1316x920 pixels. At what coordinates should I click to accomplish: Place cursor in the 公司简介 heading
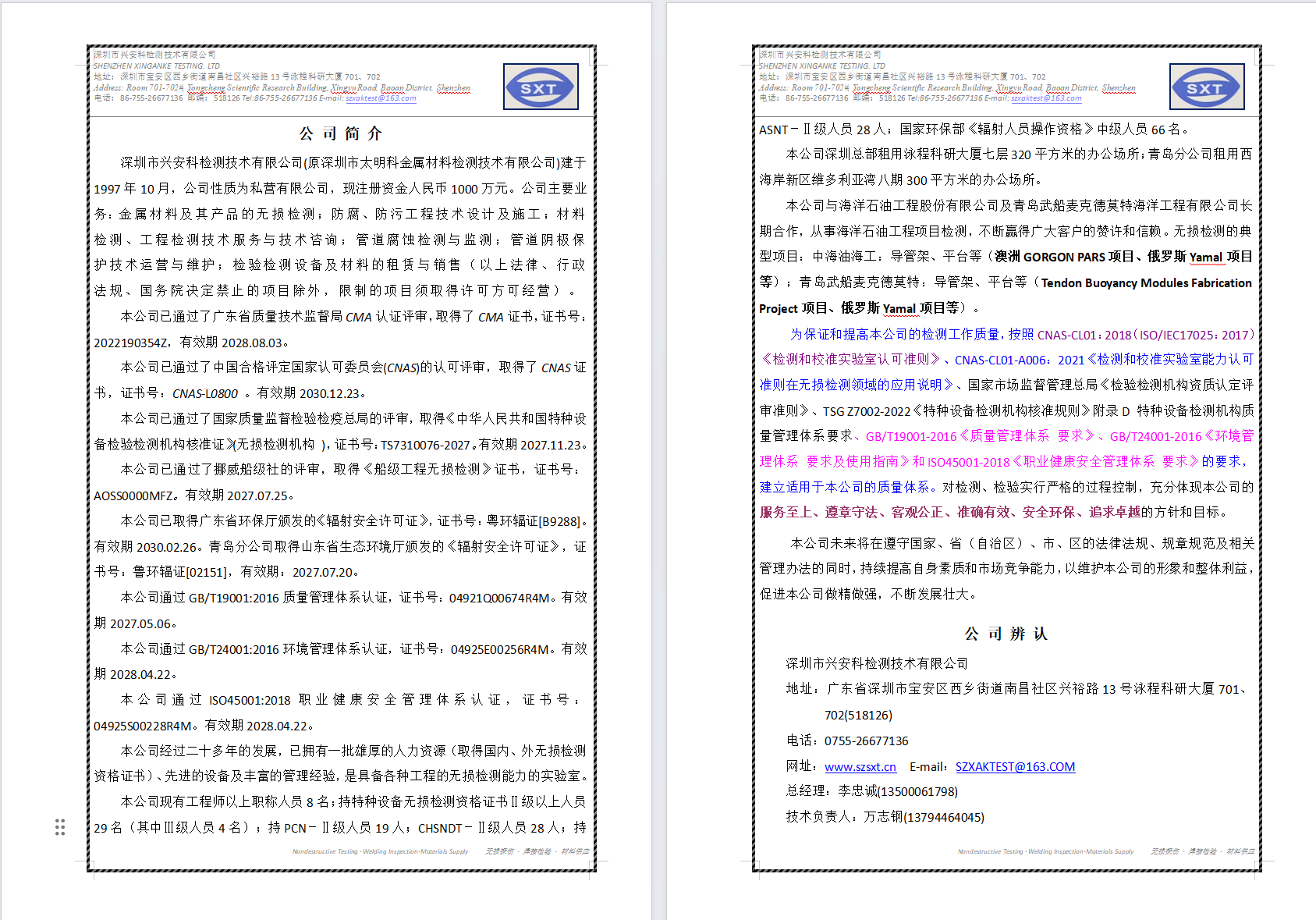[x=341, y=133]
